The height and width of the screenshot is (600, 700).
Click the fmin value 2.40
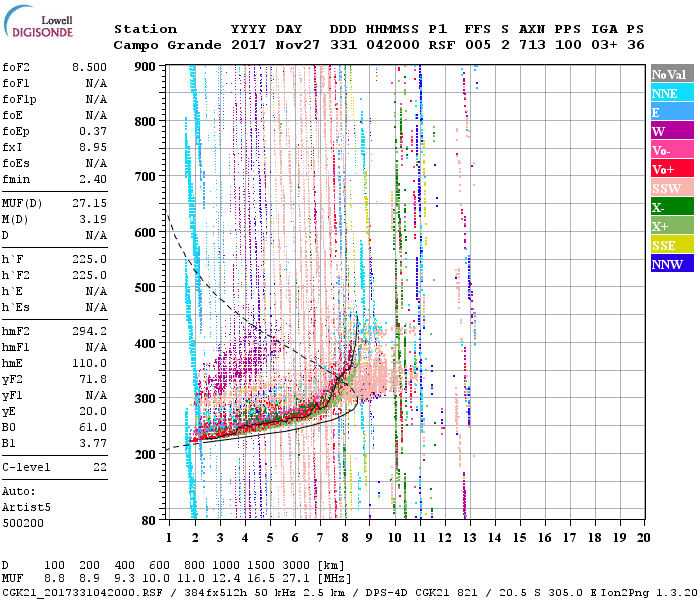tap(93, 180)
